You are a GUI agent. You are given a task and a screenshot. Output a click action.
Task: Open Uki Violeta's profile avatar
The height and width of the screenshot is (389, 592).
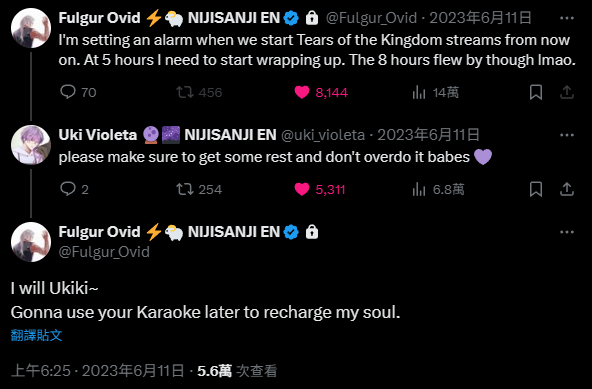click(31, 145)
